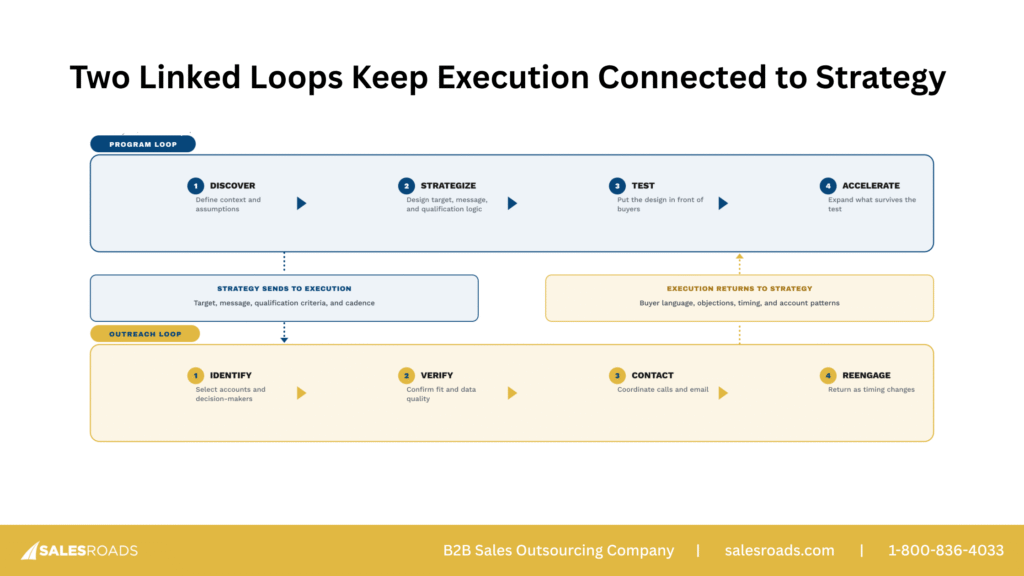Click the number 1 badge beside IDENTIFY
The height and width of the screenshot is (576, 1024).
point(195,376)
